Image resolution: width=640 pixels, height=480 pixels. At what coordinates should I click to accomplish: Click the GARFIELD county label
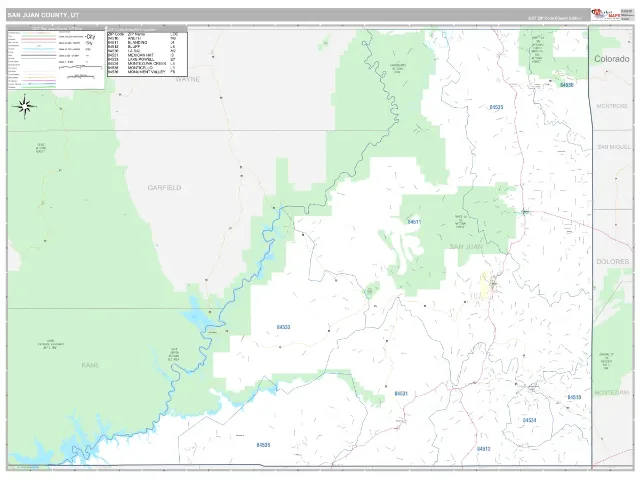(164, 187)
